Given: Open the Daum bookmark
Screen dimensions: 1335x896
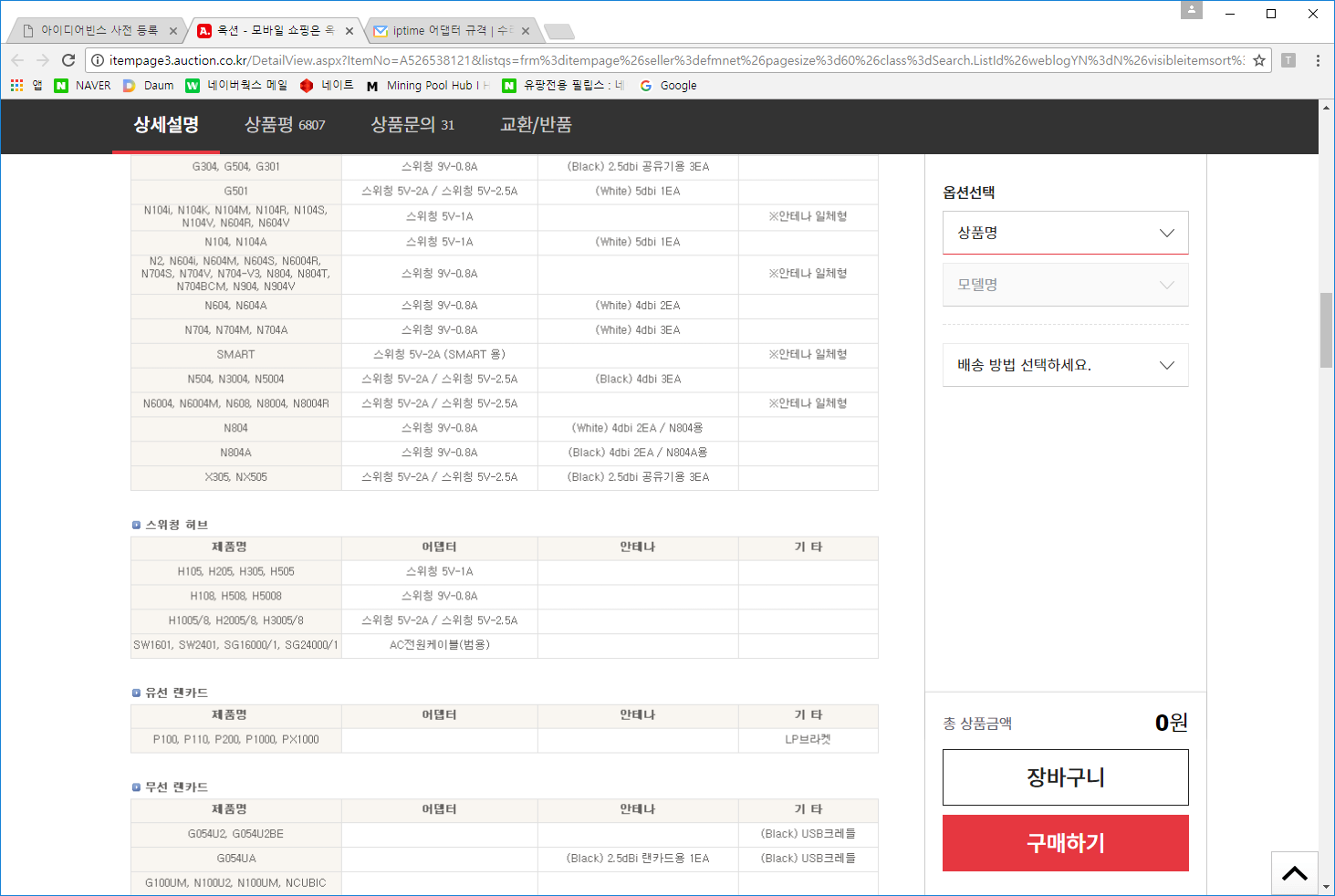Looking at the screenshot, I should coord(149,85).
